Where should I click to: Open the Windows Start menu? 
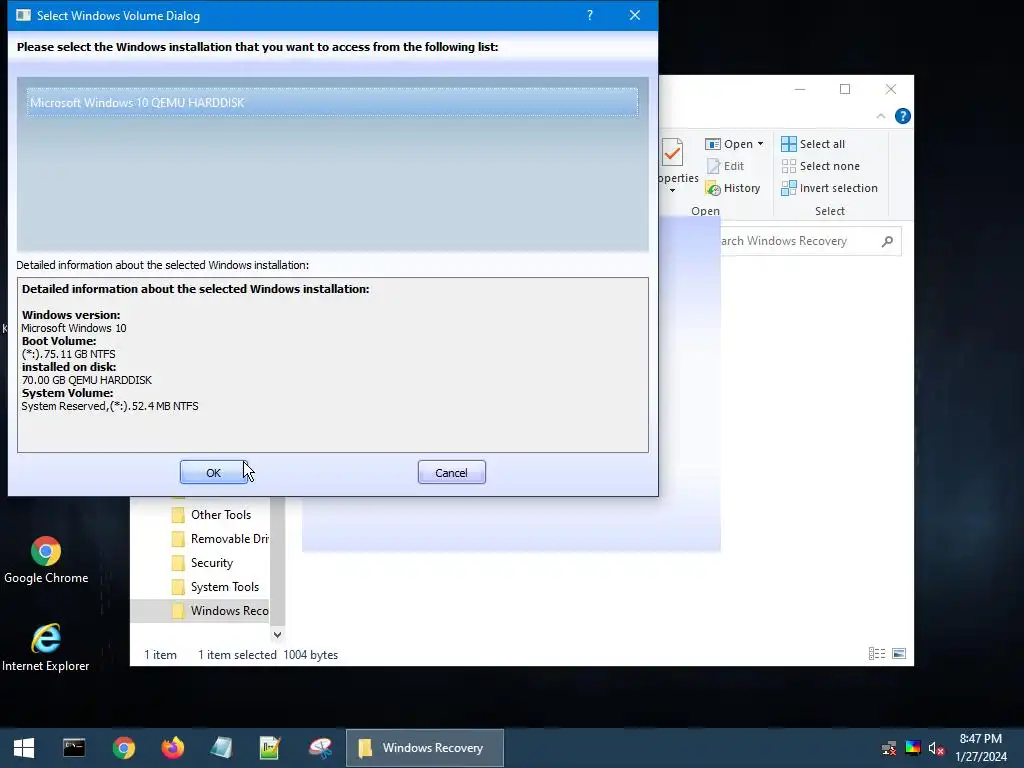(24, 748)
